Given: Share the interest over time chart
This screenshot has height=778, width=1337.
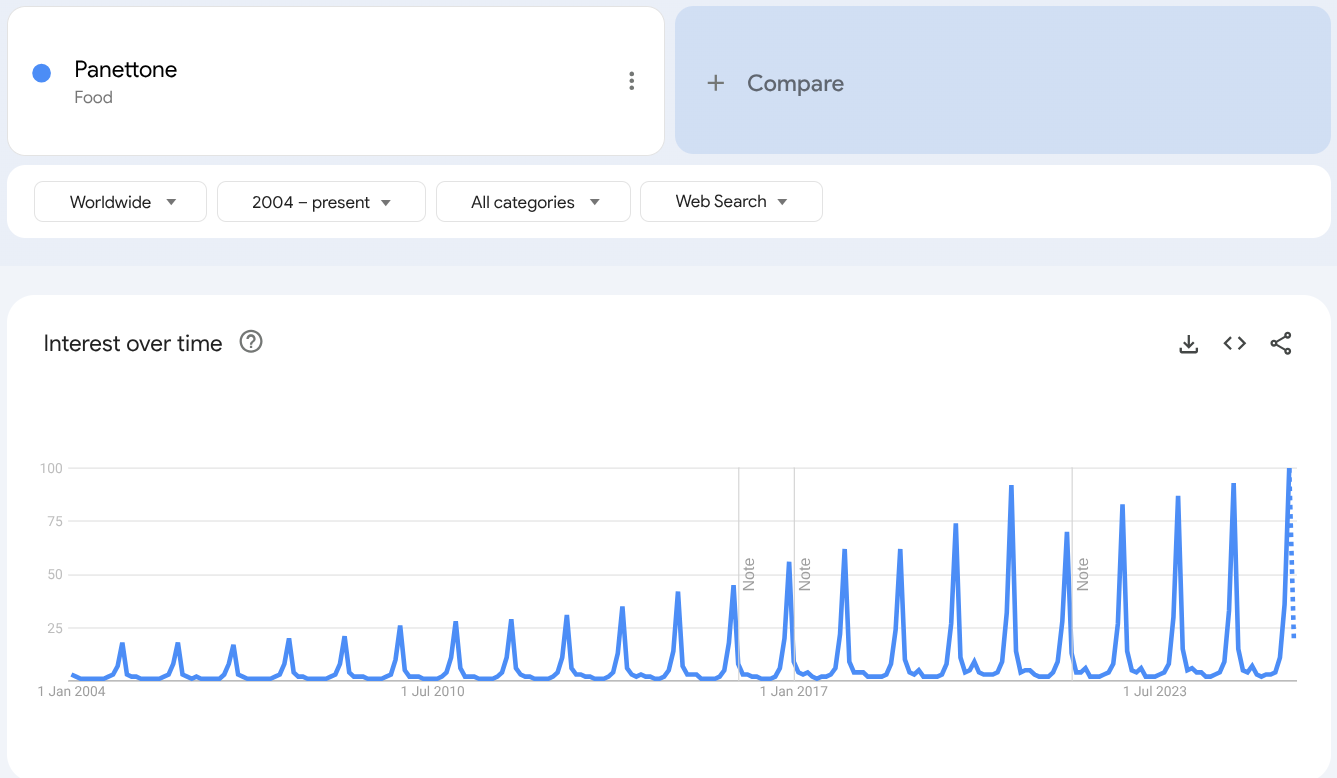Looking at the screenshot, I should coord(1281,344).
